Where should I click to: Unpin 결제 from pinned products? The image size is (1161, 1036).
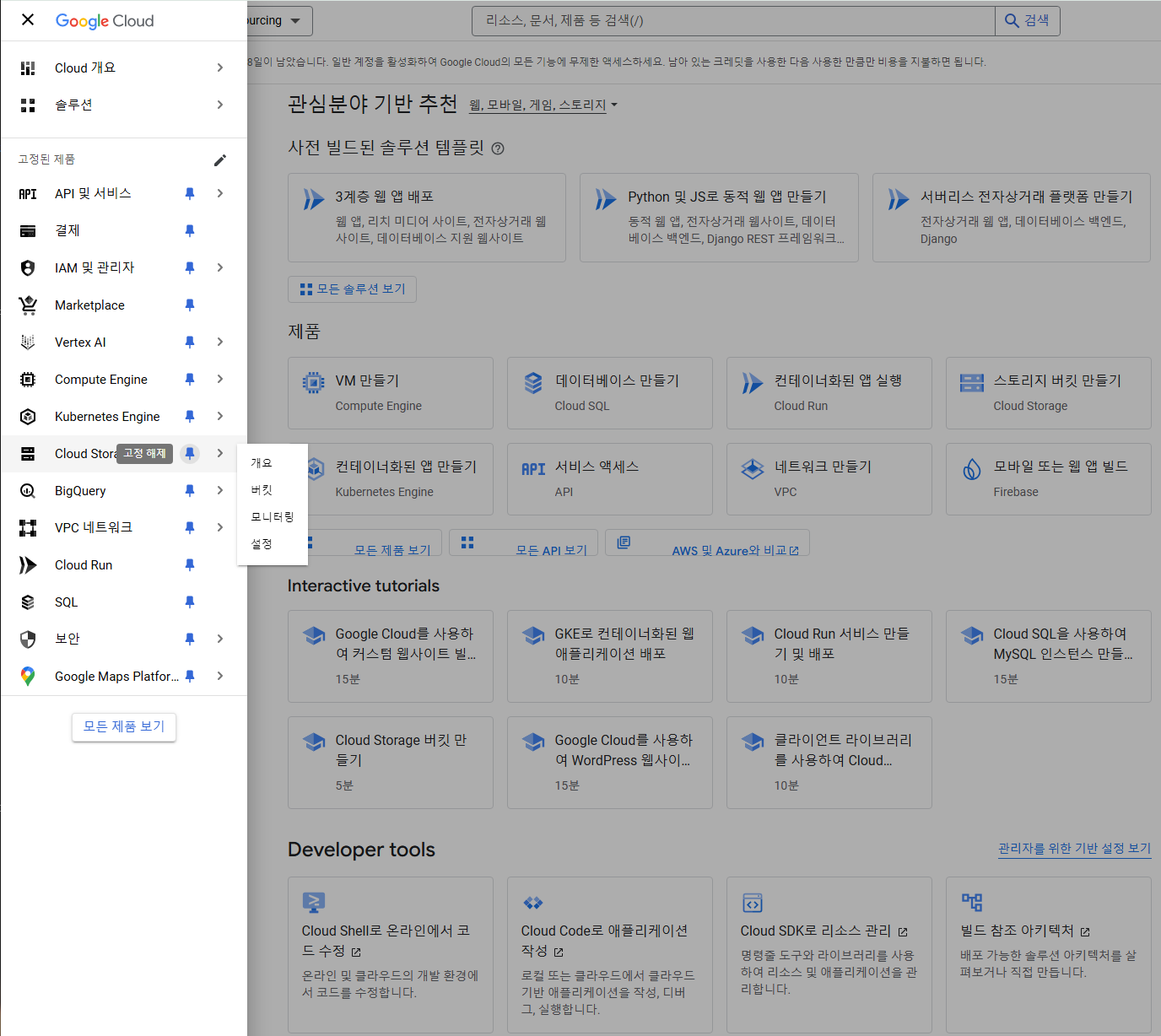click(x=190, y=231)
